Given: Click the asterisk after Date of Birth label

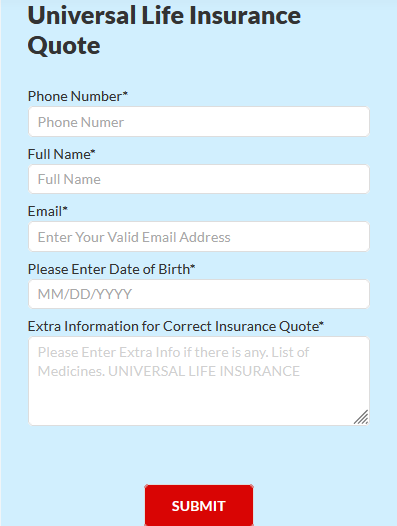Looking at the screenshot, I should click(193, 266).
